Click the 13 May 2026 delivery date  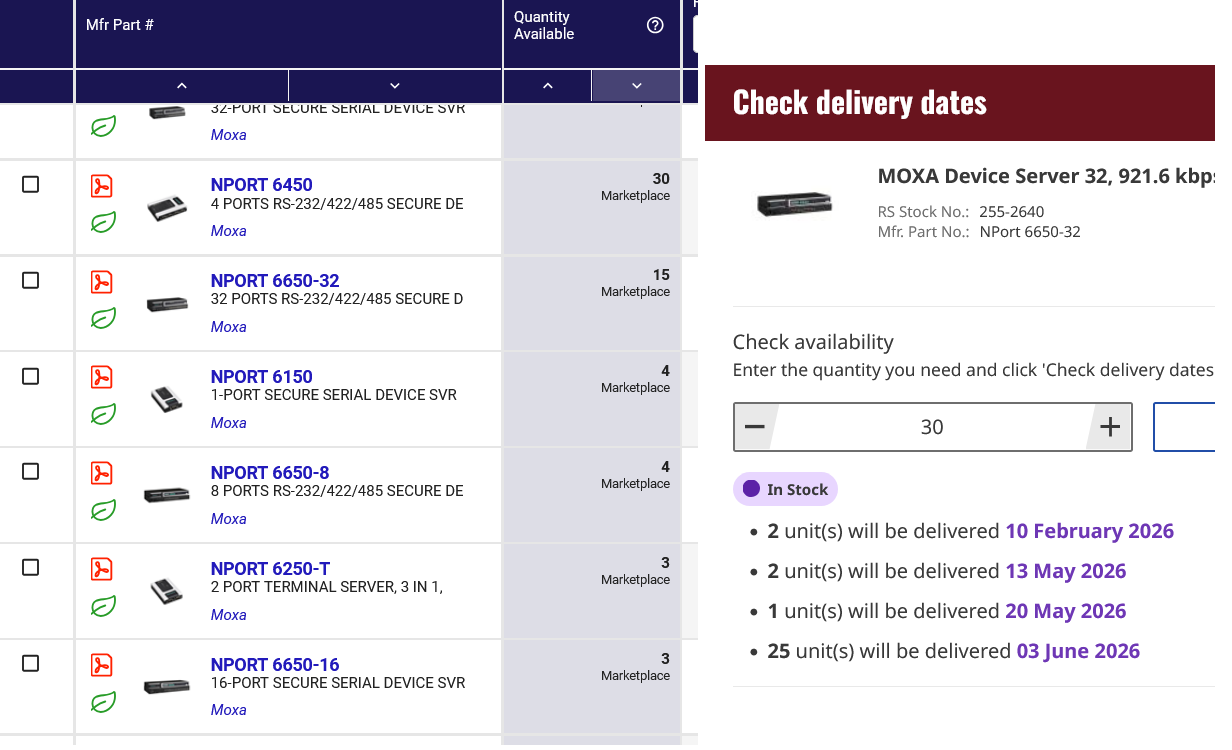pyautogui.click(x=1065, y=571)
